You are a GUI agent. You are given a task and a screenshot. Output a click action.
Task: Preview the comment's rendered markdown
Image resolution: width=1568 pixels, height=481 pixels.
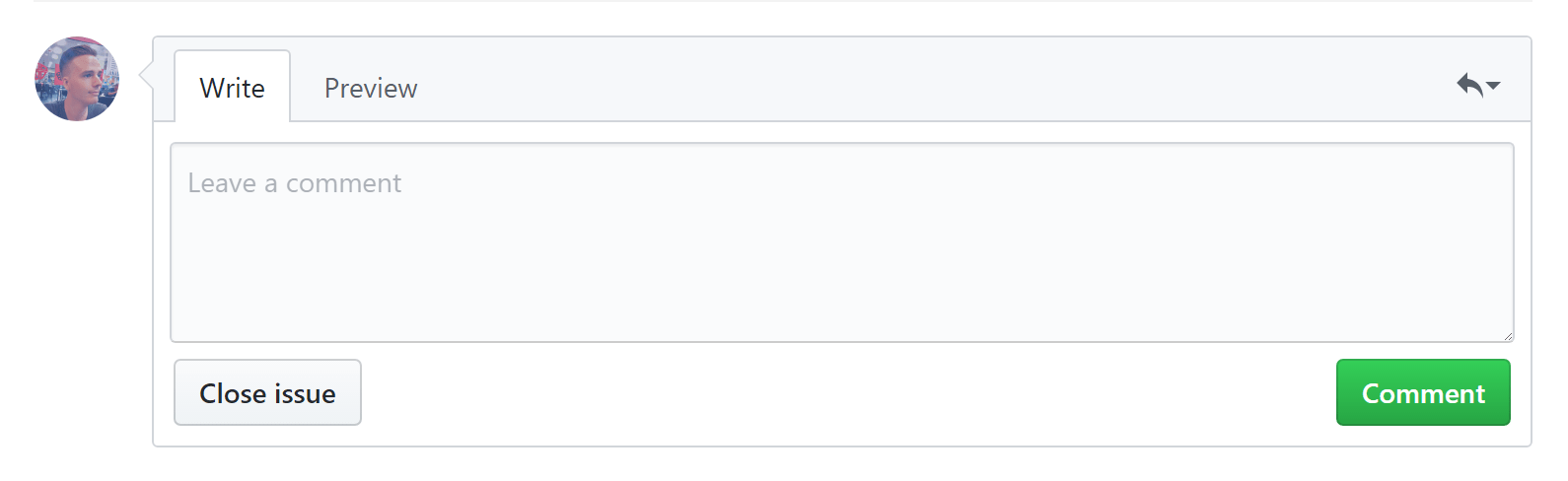pyautogui.click(x=371, y=88)
